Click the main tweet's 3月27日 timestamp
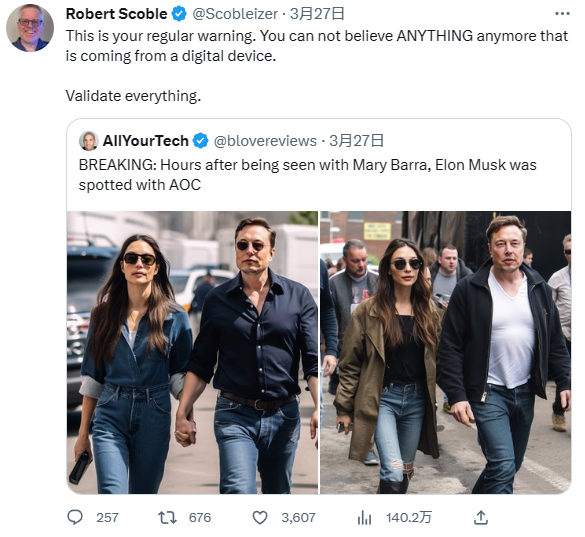 coord(317,14)
